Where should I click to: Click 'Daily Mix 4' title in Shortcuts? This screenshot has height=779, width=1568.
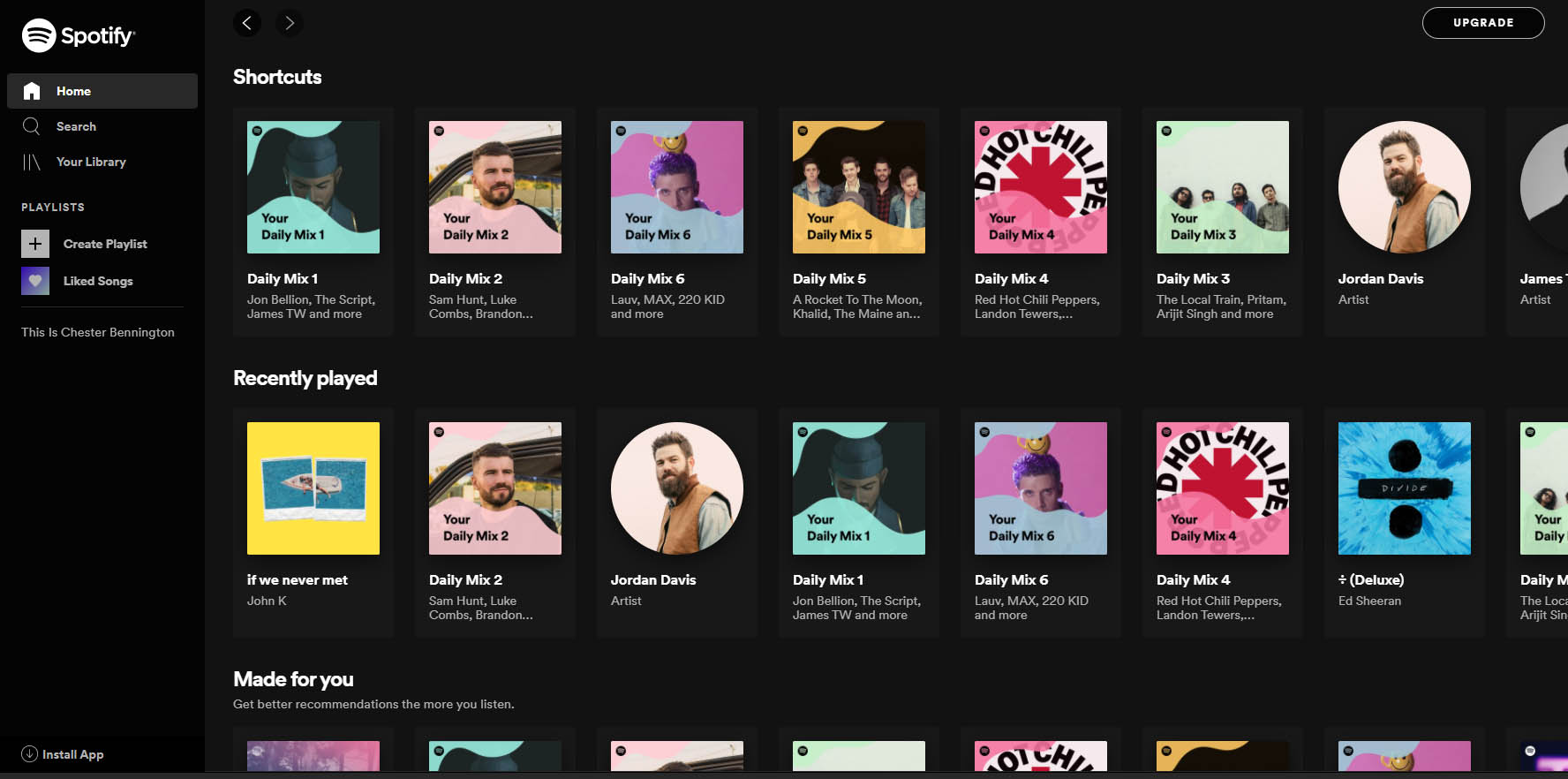[x=1011, y=278]
